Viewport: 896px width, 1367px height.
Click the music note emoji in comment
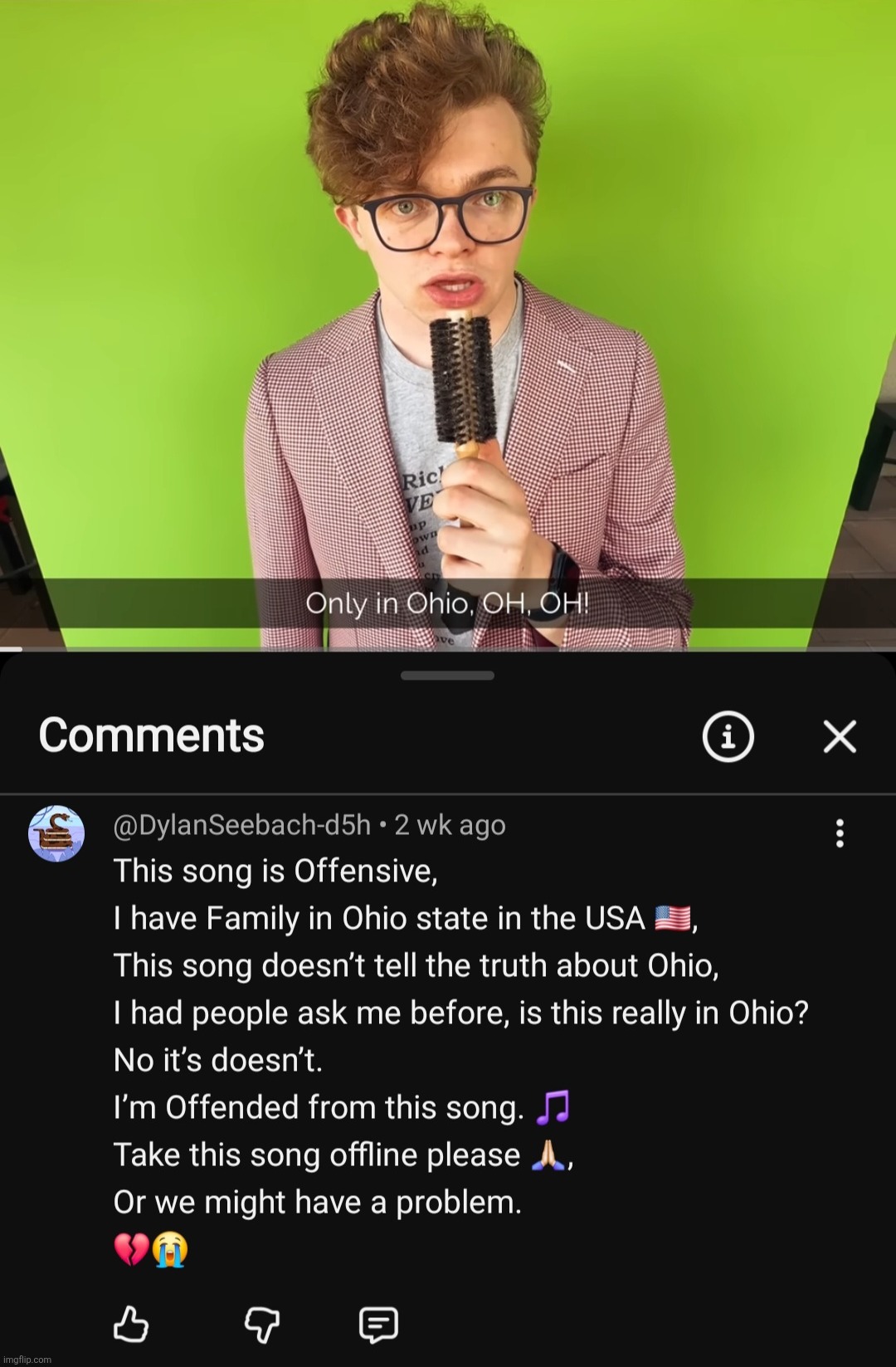(553, 1107)
